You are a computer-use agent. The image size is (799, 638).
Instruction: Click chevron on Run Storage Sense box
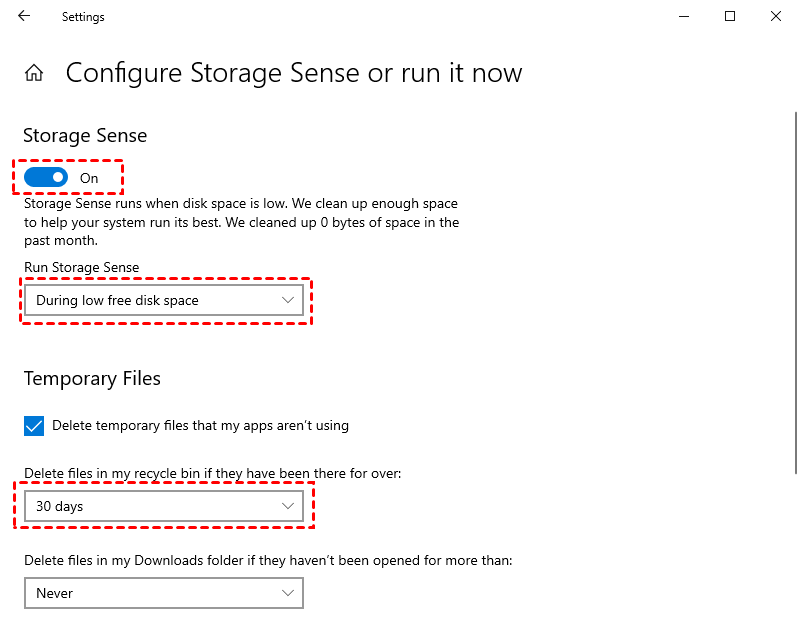288,300
